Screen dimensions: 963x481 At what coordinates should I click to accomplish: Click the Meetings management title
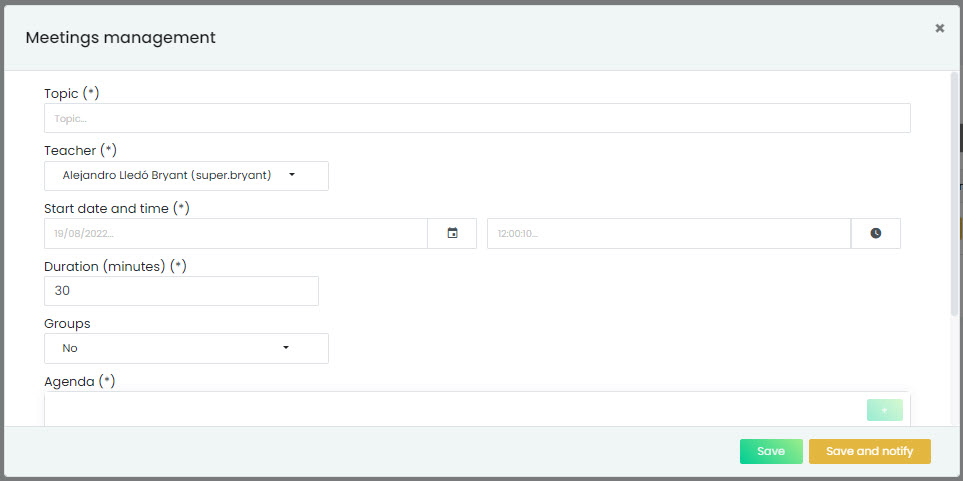120,38
